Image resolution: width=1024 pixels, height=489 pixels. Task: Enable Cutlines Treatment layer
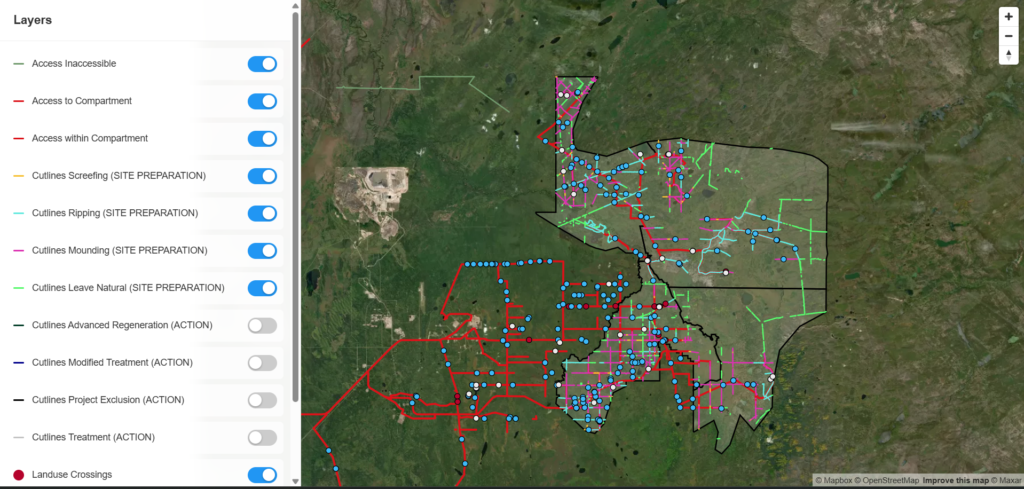point(262,437)
